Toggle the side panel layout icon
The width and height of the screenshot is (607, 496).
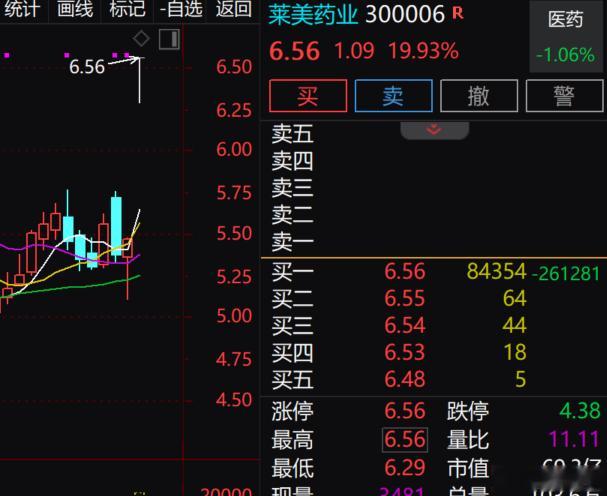[x=170, y=39]
